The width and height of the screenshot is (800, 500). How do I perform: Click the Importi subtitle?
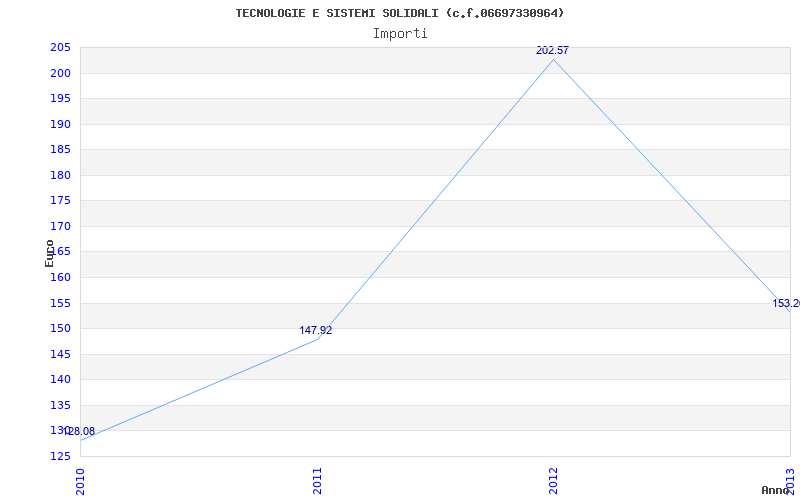pyautogui.click(x=400, y=34)
